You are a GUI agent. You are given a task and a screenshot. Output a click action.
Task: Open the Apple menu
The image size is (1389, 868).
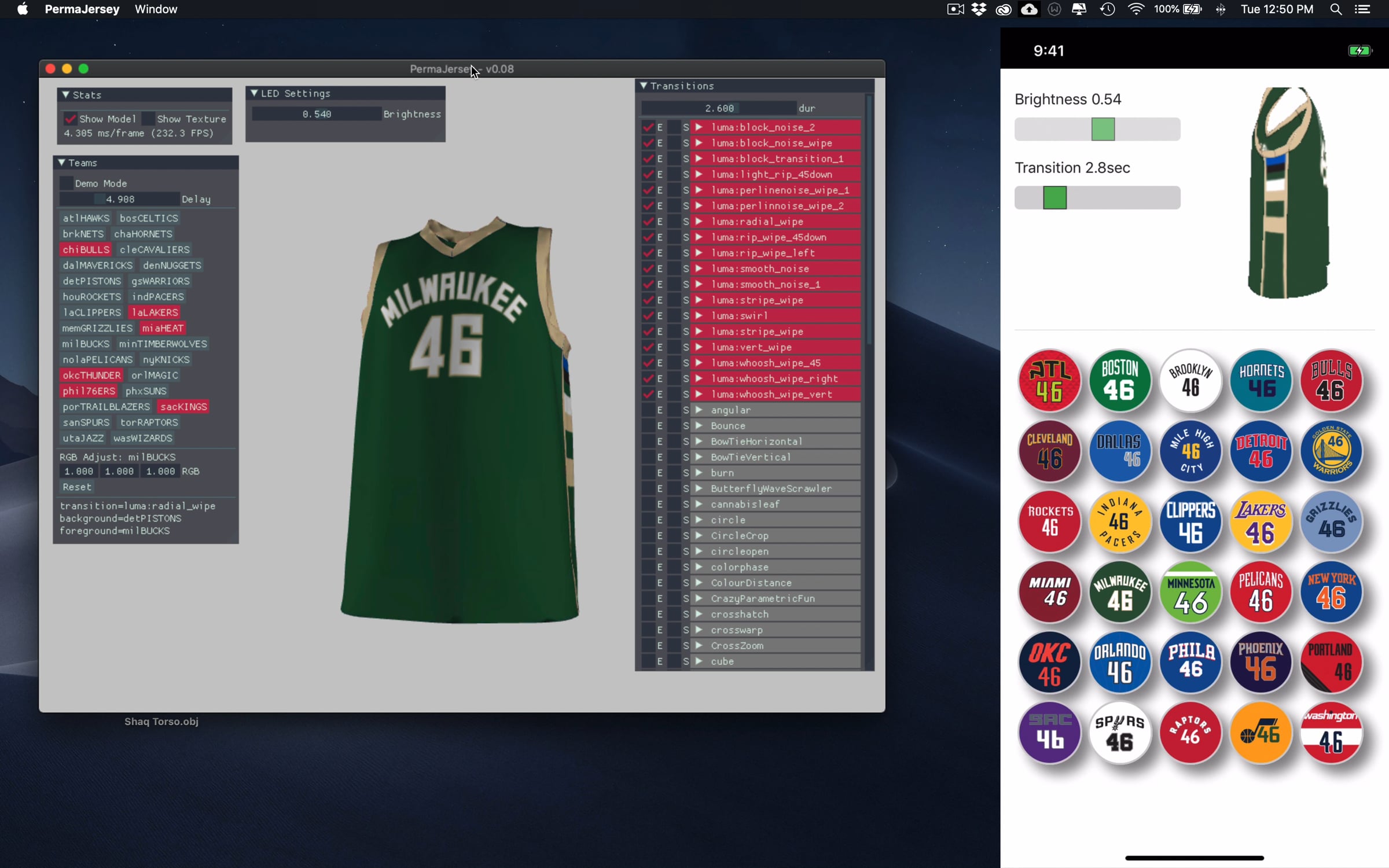[x=23, y=9]
